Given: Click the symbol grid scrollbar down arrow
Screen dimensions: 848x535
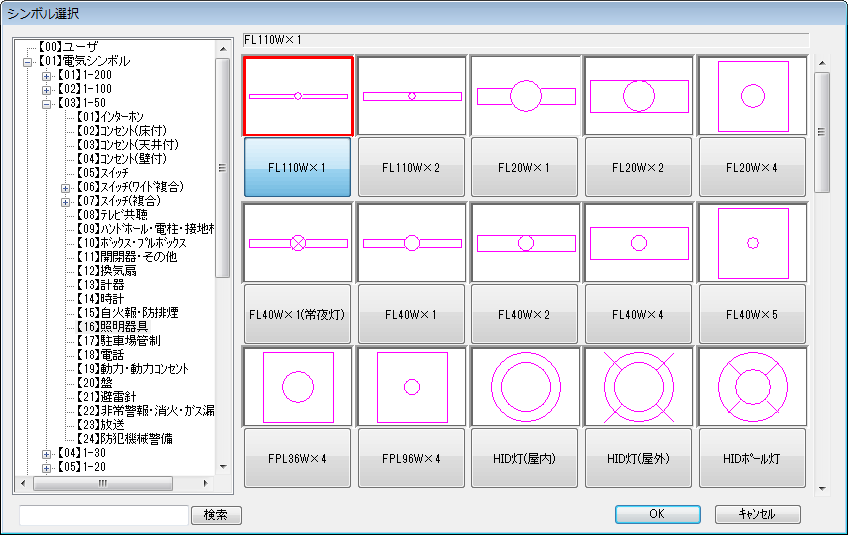Looking at the screenshot, I should click(822, 488).
